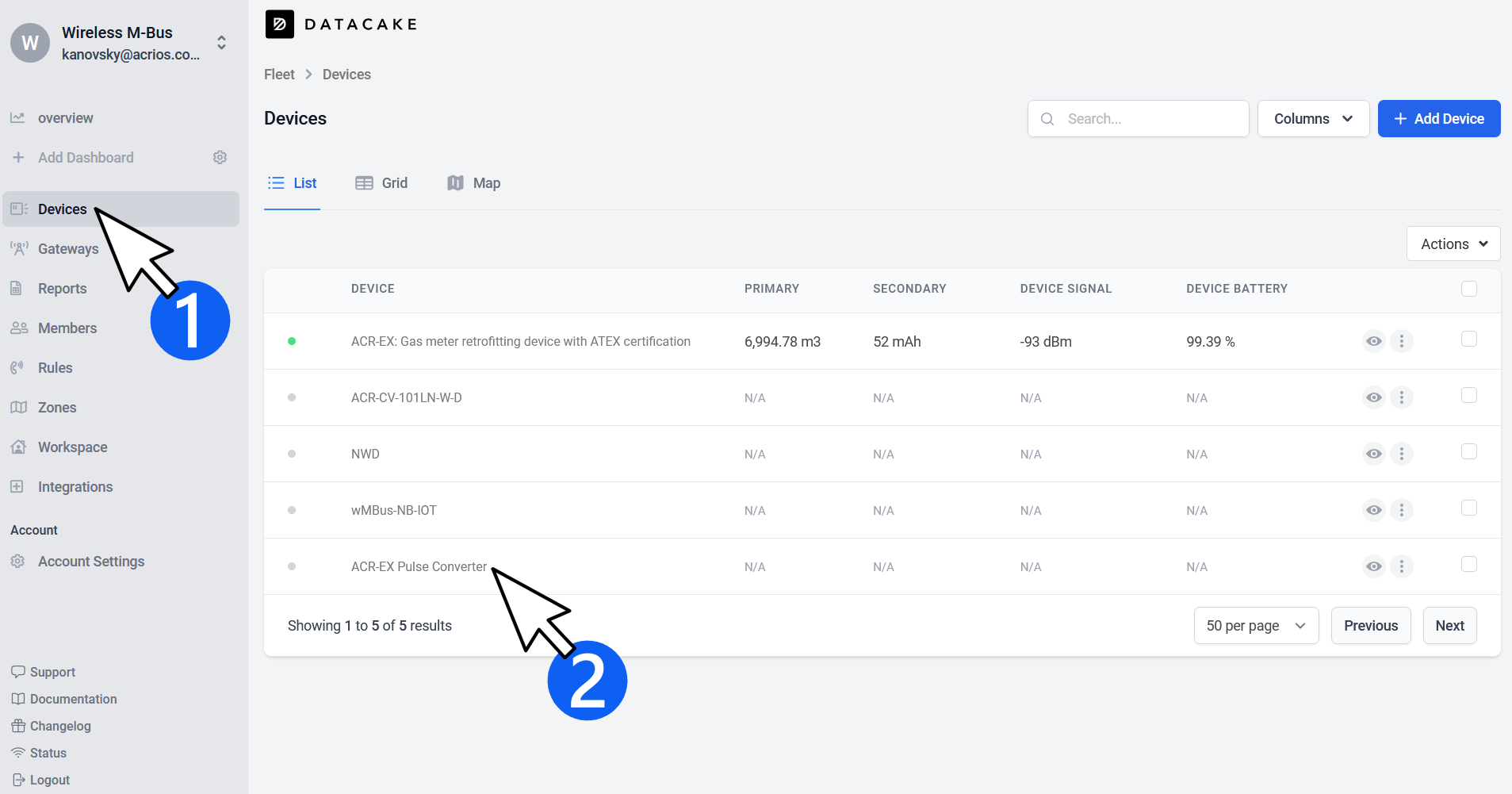Viewport: 1512px width, 794px height.
Task: Check the ACR-EX Pulse Converter row checkbox
Action: click(x=1469, y=564)
